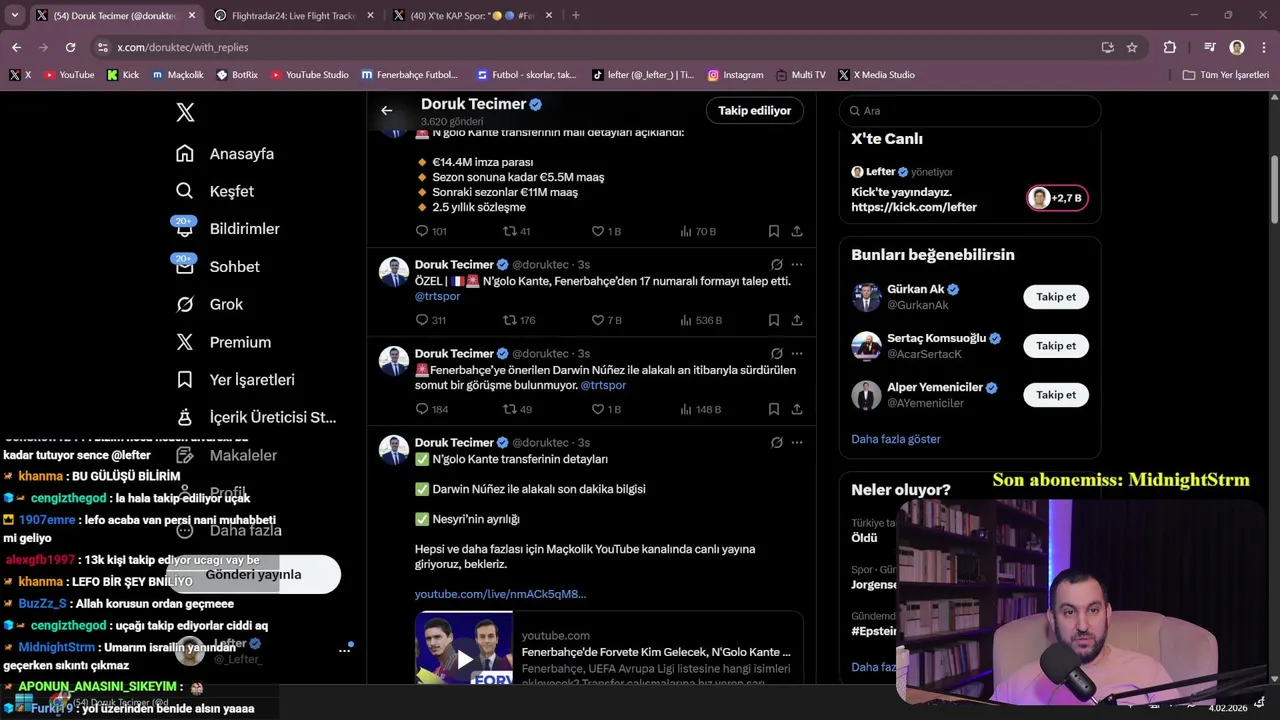Reply to the Darwin Núñez görüşme post
This screenshot has width=1280, height=720.
pos(431,409)
